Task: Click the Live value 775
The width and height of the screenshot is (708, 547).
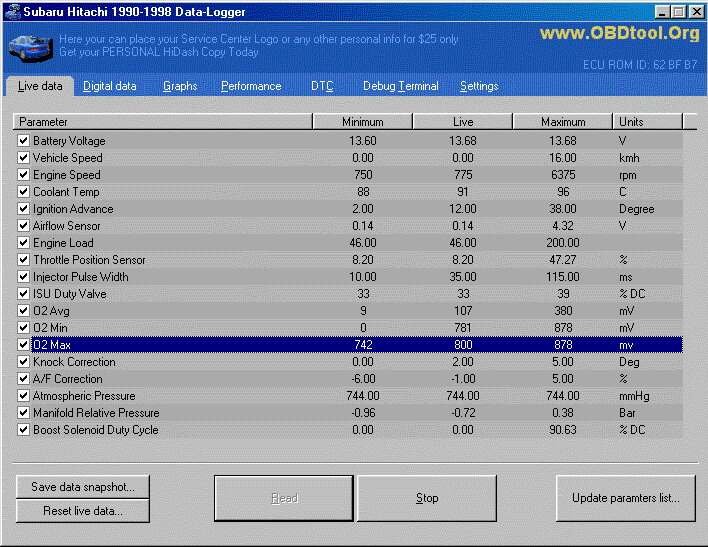Action: 463,175
